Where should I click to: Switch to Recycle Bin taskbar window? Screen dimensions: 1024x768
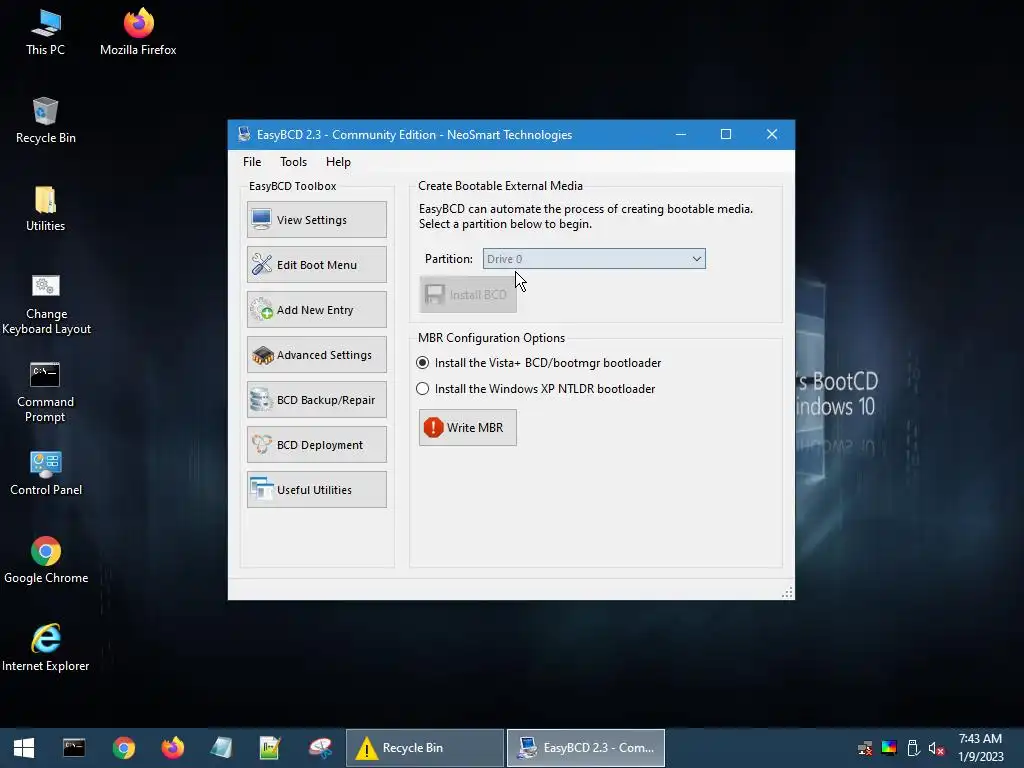click(x=424, y=748)
